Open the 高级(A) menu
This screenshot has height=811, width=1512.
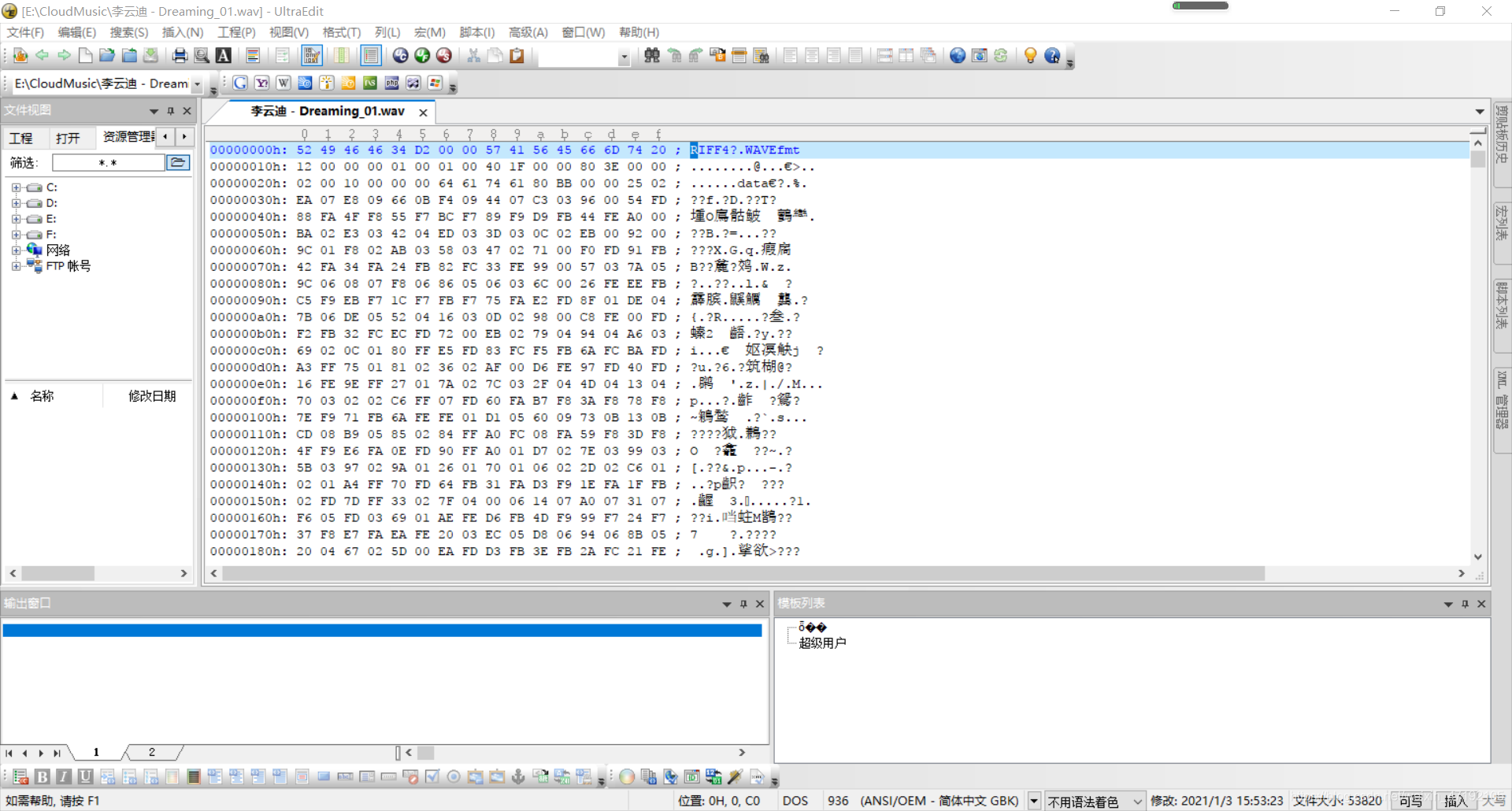[528, 32]
